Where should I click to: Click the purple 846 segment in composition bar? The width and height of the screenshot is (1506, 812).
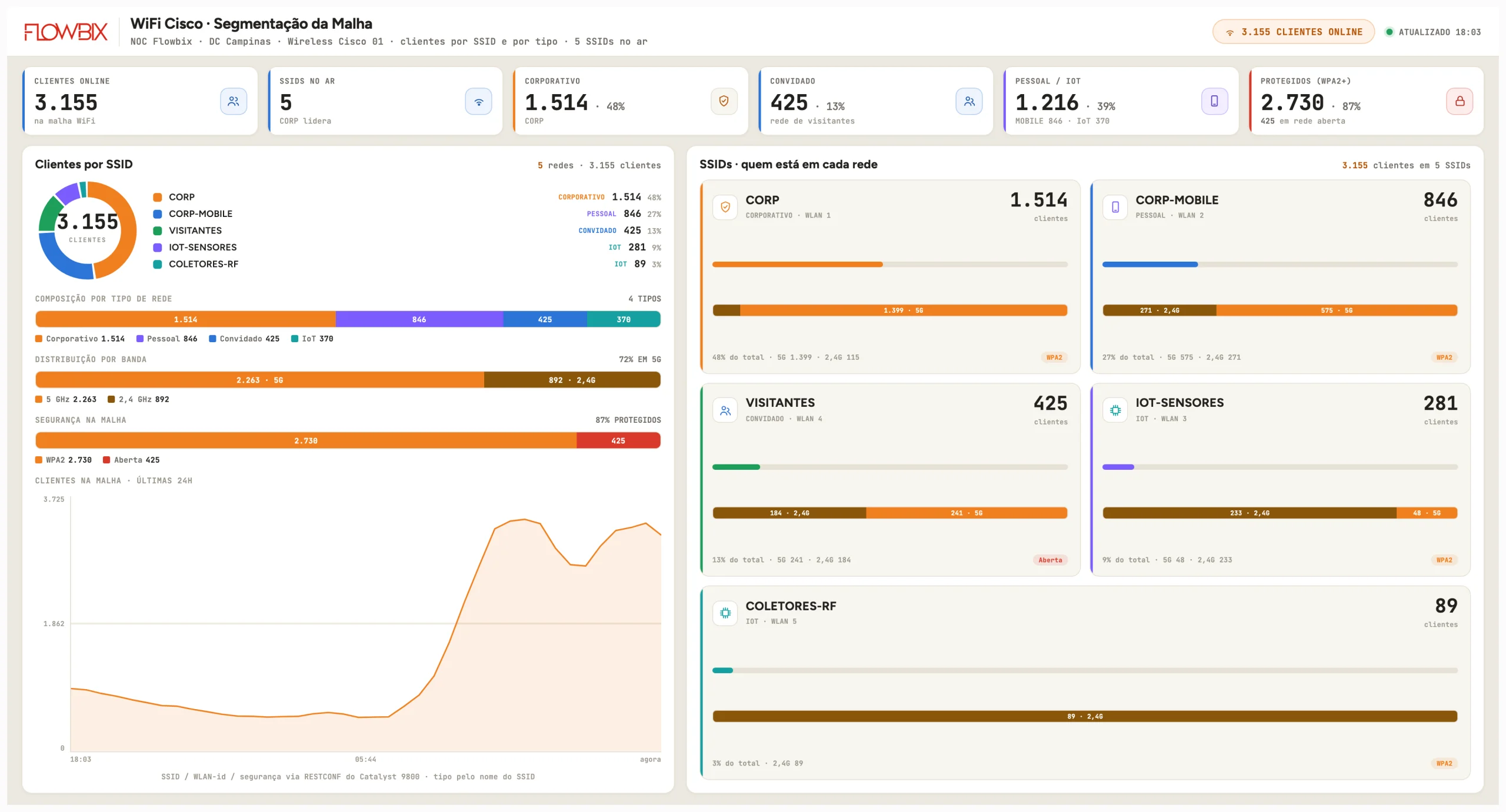point(419,319)
